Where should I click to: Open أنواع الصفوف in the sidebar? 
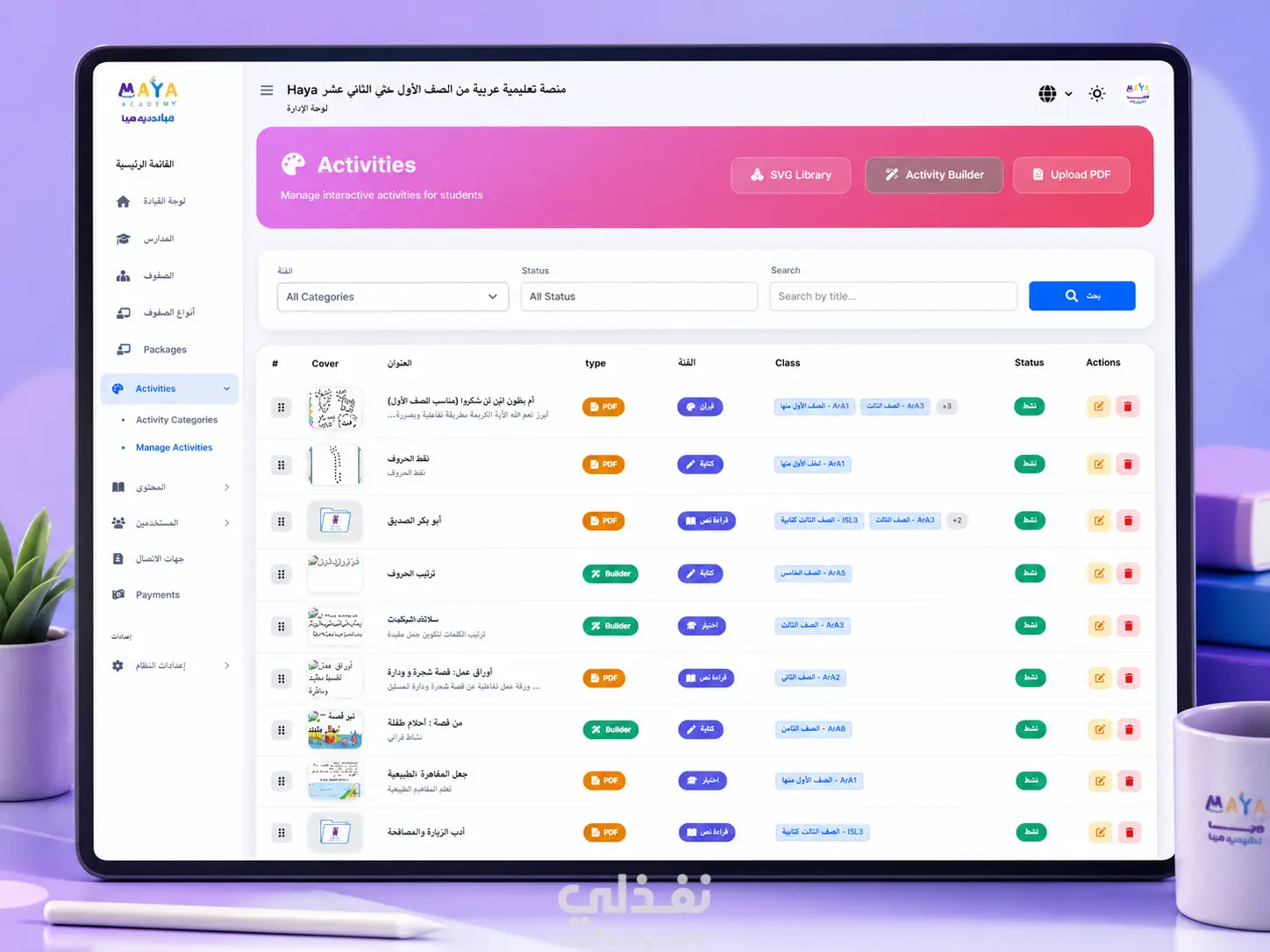[169, 313]
